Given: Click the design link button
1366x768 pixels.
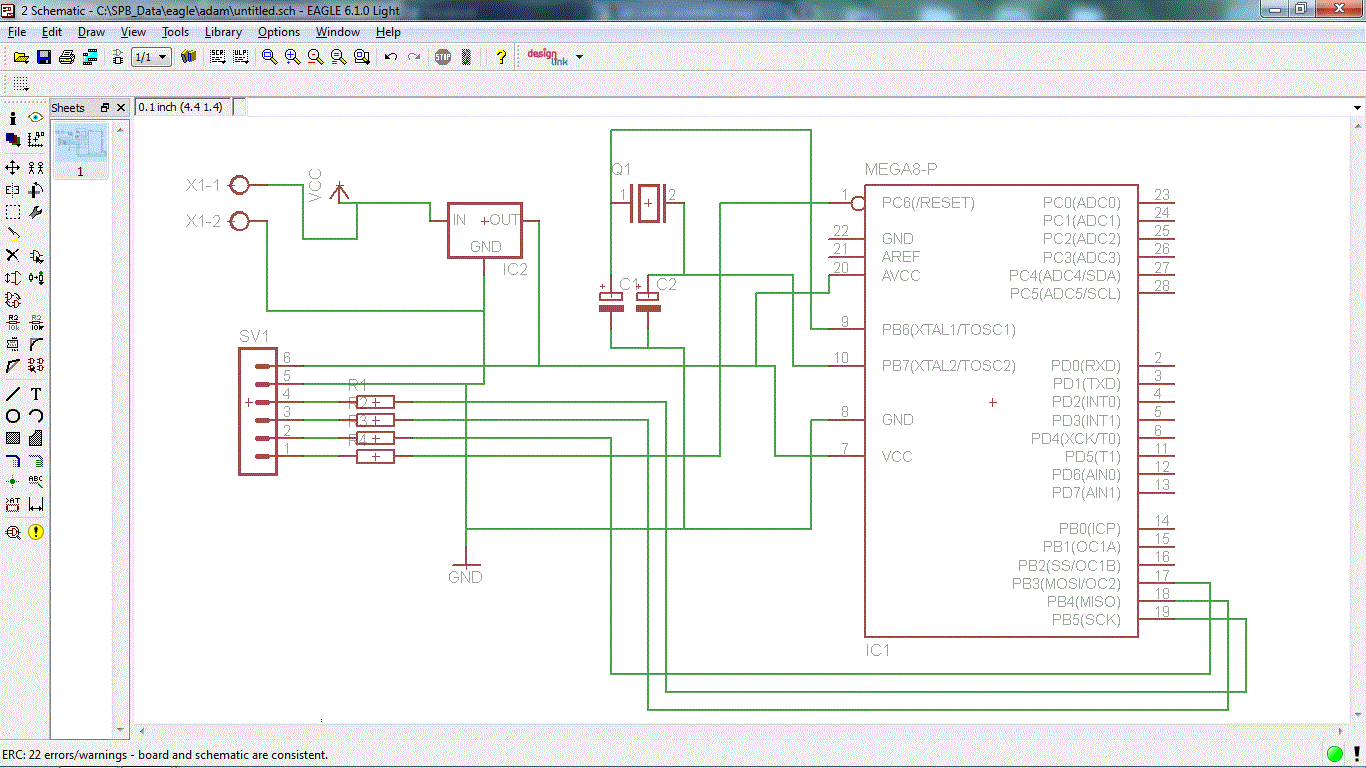Looking at the screenshot, I should point(547,57).
